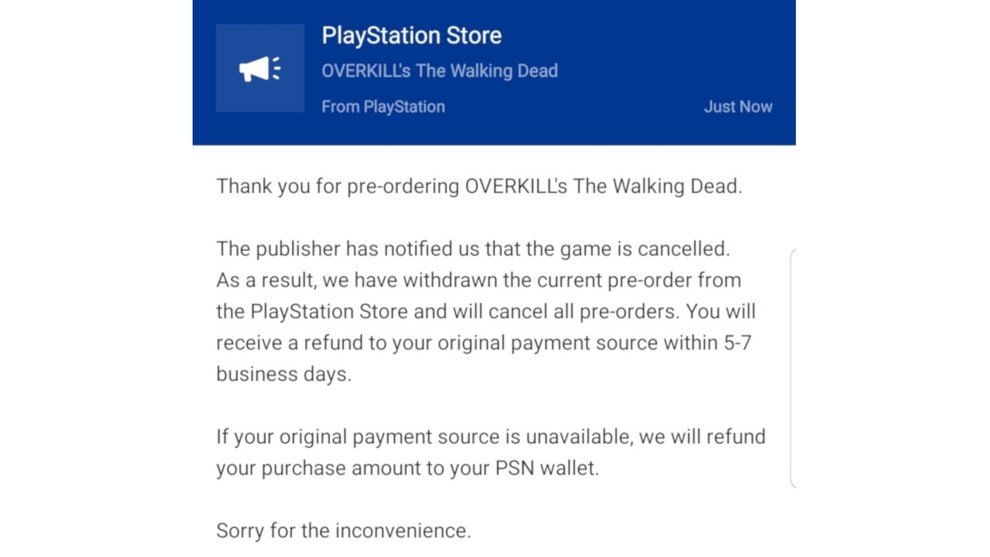This screenshot has height=557, width=990.
Task: Click the If your original payment source line
Action: 491,437
